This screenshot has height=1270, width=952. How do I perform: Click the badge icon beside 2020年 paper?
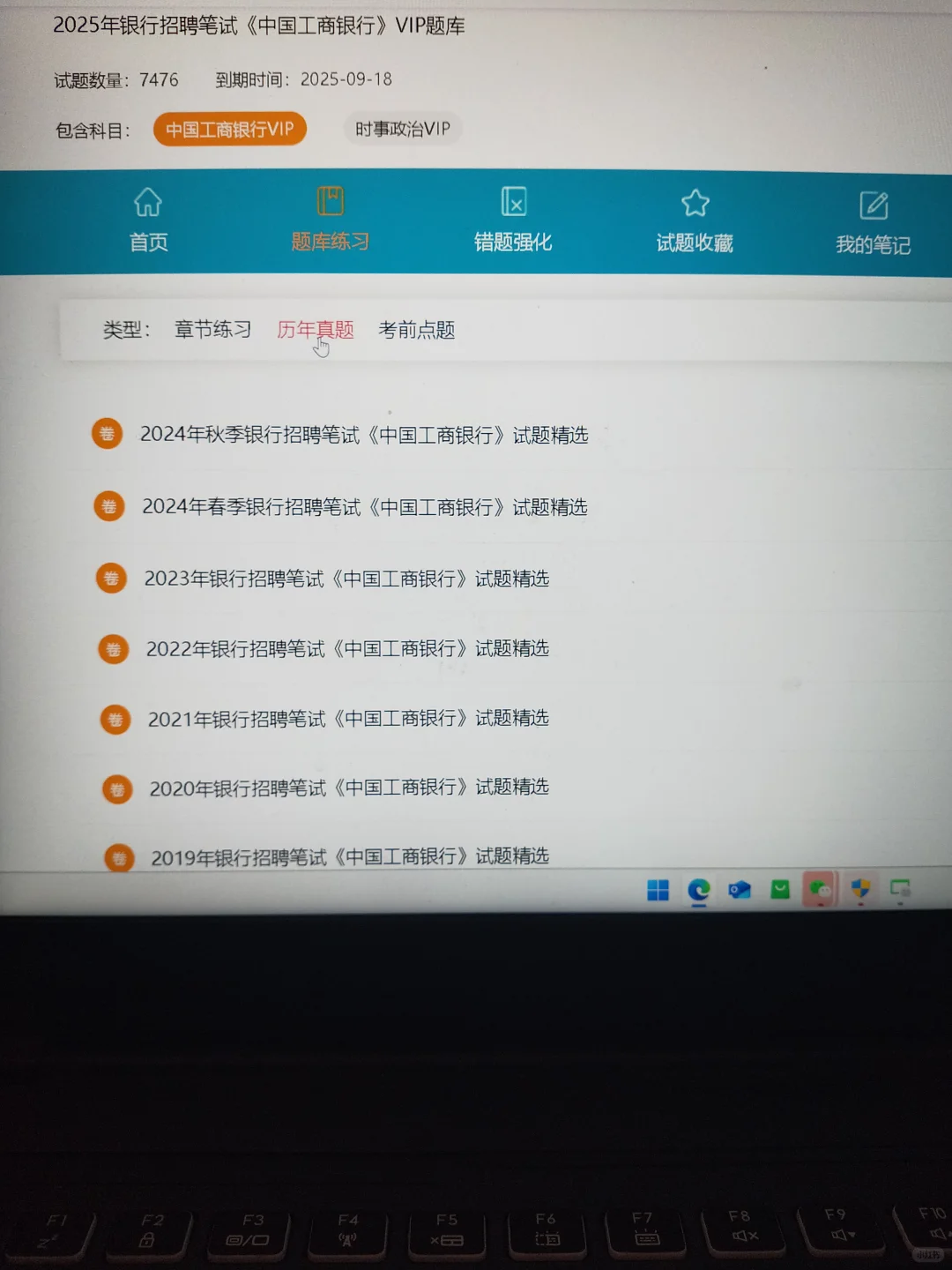(x=117, y=789)
